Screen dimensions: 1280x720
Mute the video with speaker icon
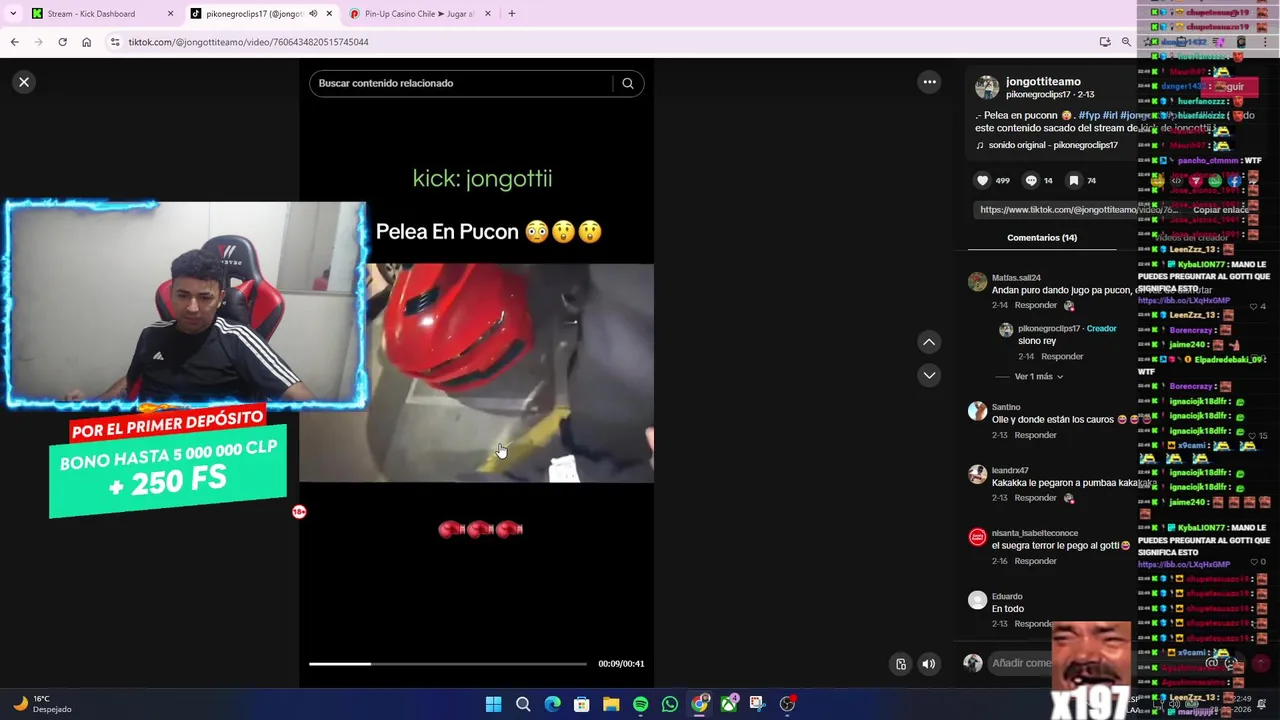coord(929,664)
